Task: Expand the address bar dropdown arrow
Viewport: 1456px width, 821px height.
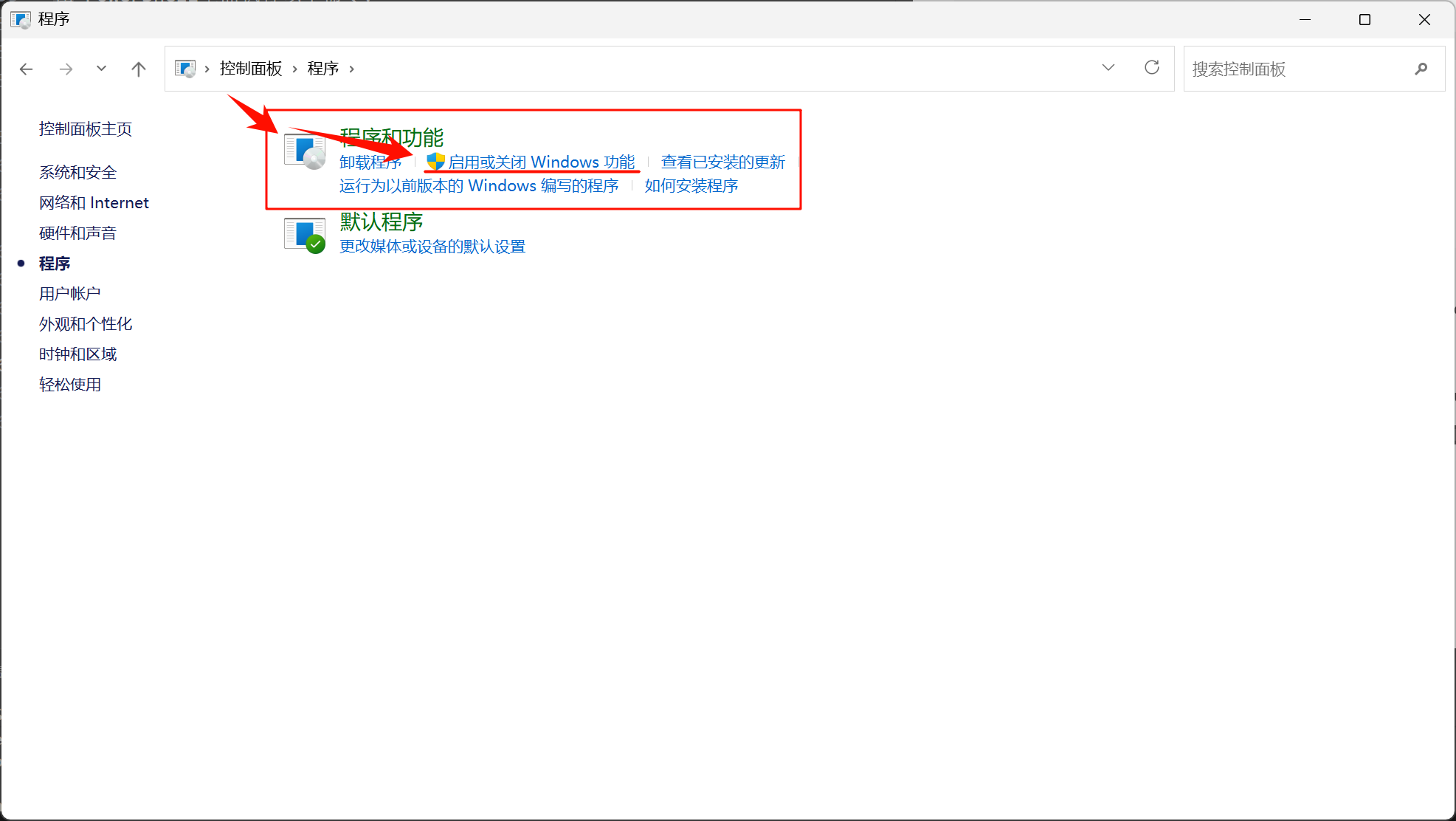Action: 1108,67
